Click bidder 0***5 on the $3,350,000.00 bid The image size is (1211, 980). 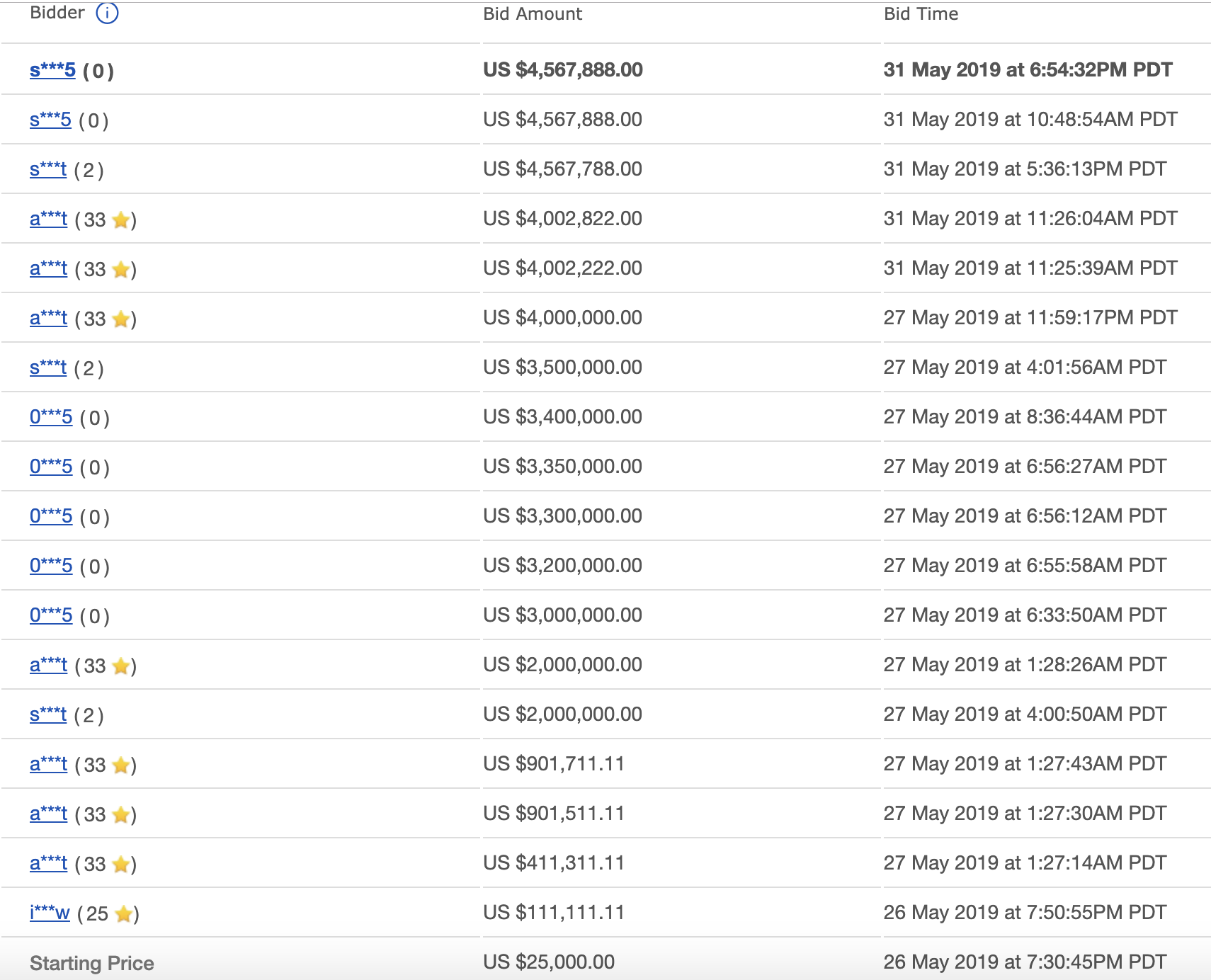point(51,467)
